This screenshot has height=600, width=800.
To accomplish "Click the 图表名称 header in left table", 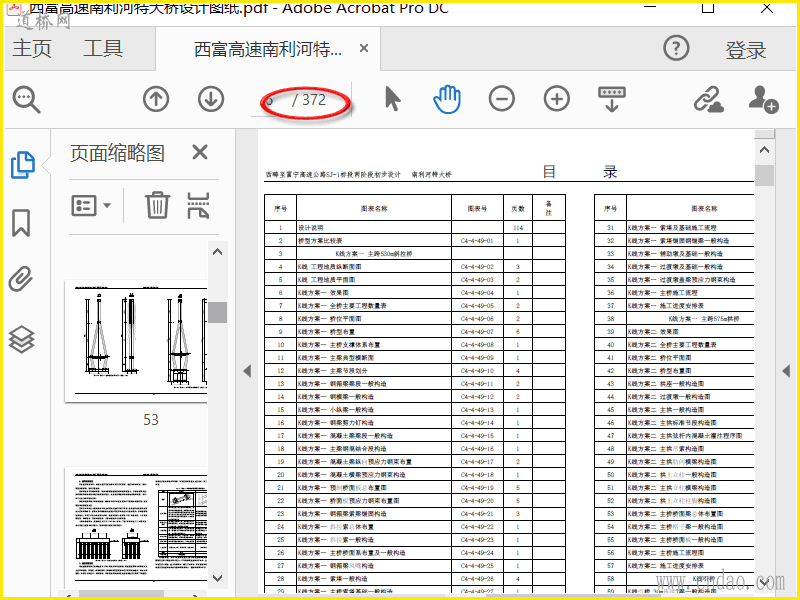I will pyautogui.click(x=374, y=208).
